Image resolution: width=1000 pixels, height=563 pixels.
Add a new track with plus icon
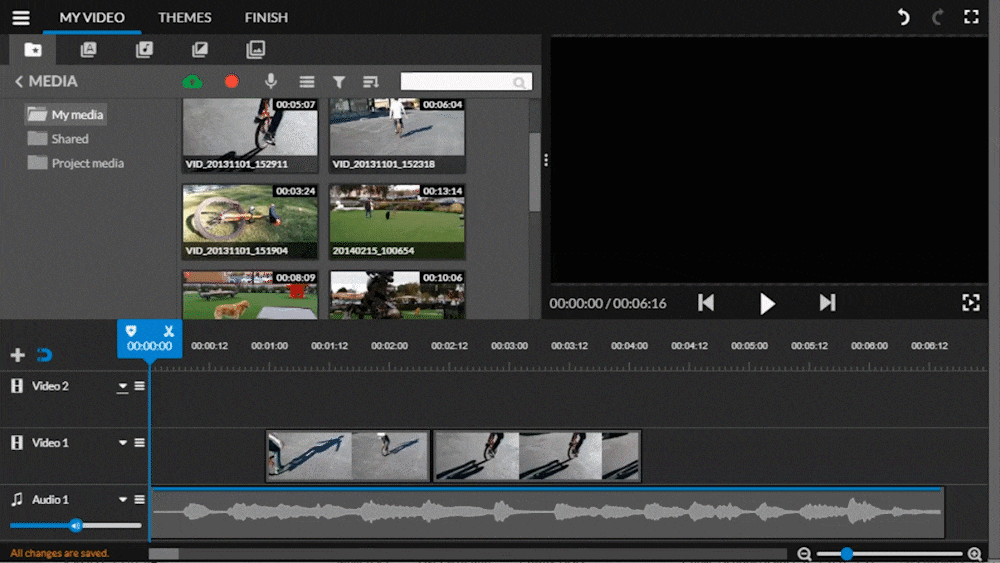pos(18,355)
